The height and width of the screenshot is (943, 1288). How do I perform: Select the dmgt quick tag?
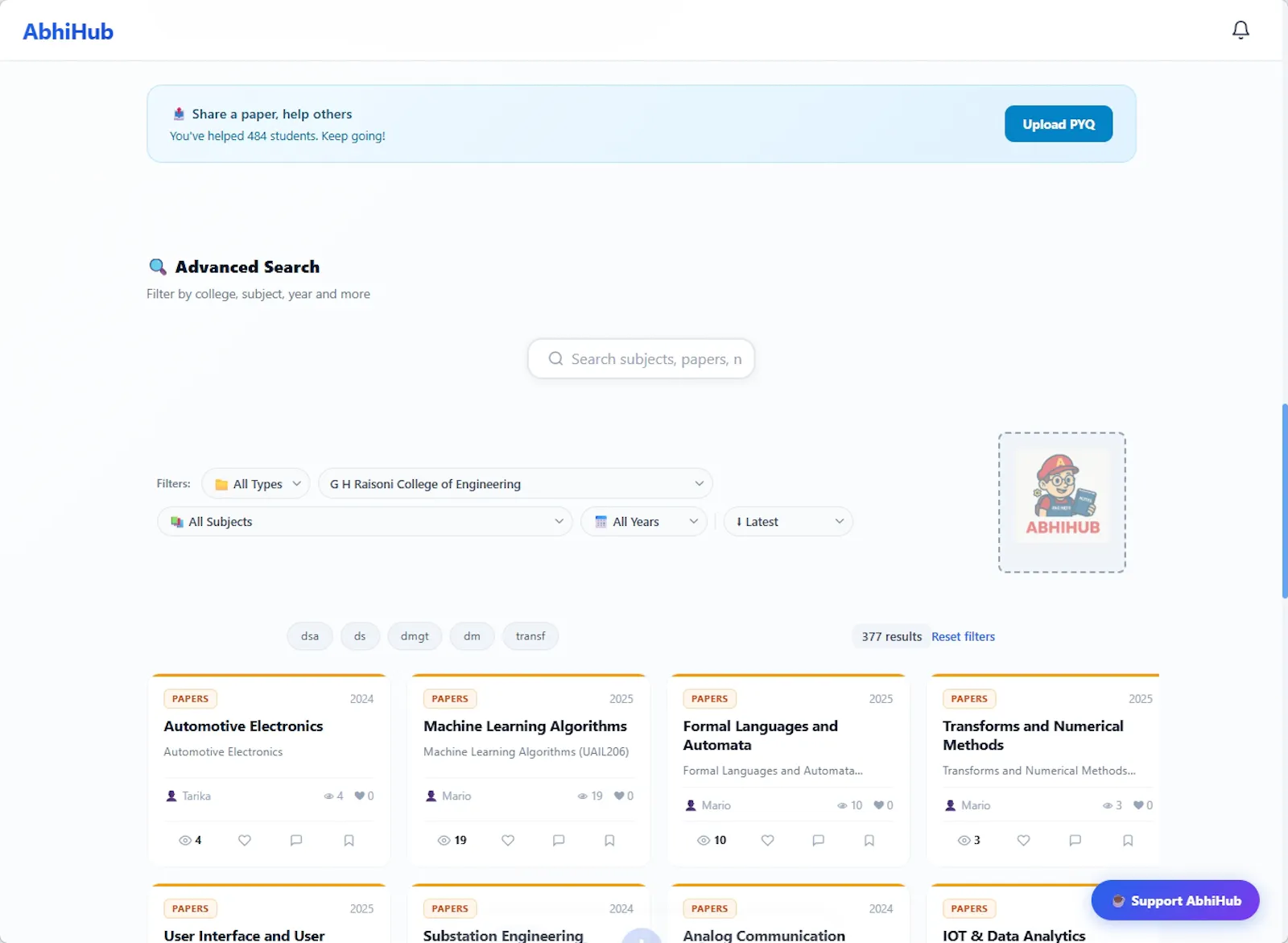pyautogui.click(x=415, y=635)
